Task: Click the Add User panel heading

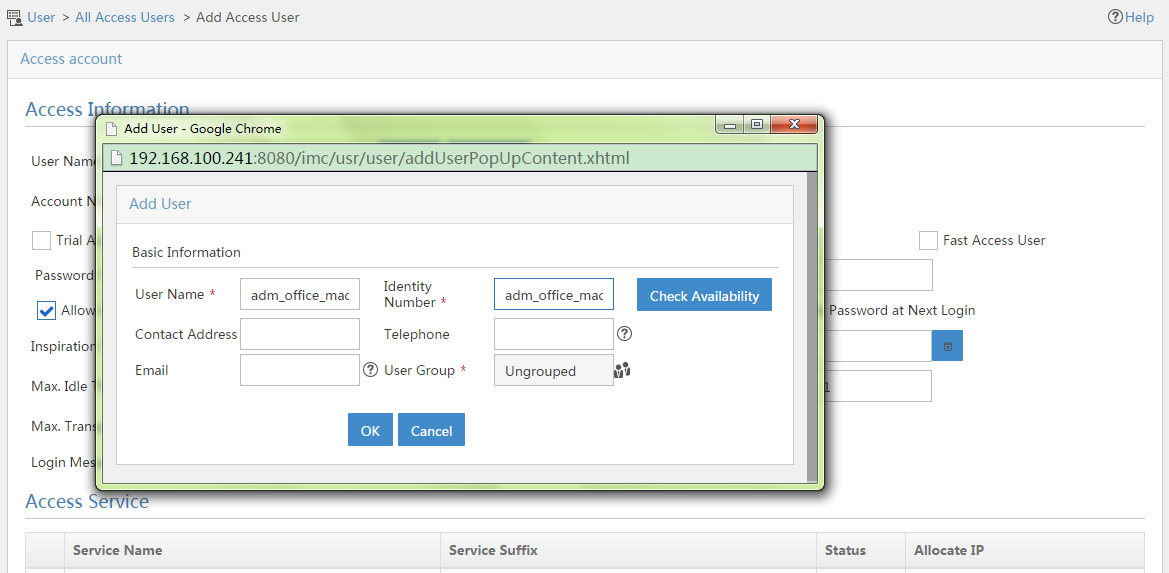Action: tap(160, 203)
